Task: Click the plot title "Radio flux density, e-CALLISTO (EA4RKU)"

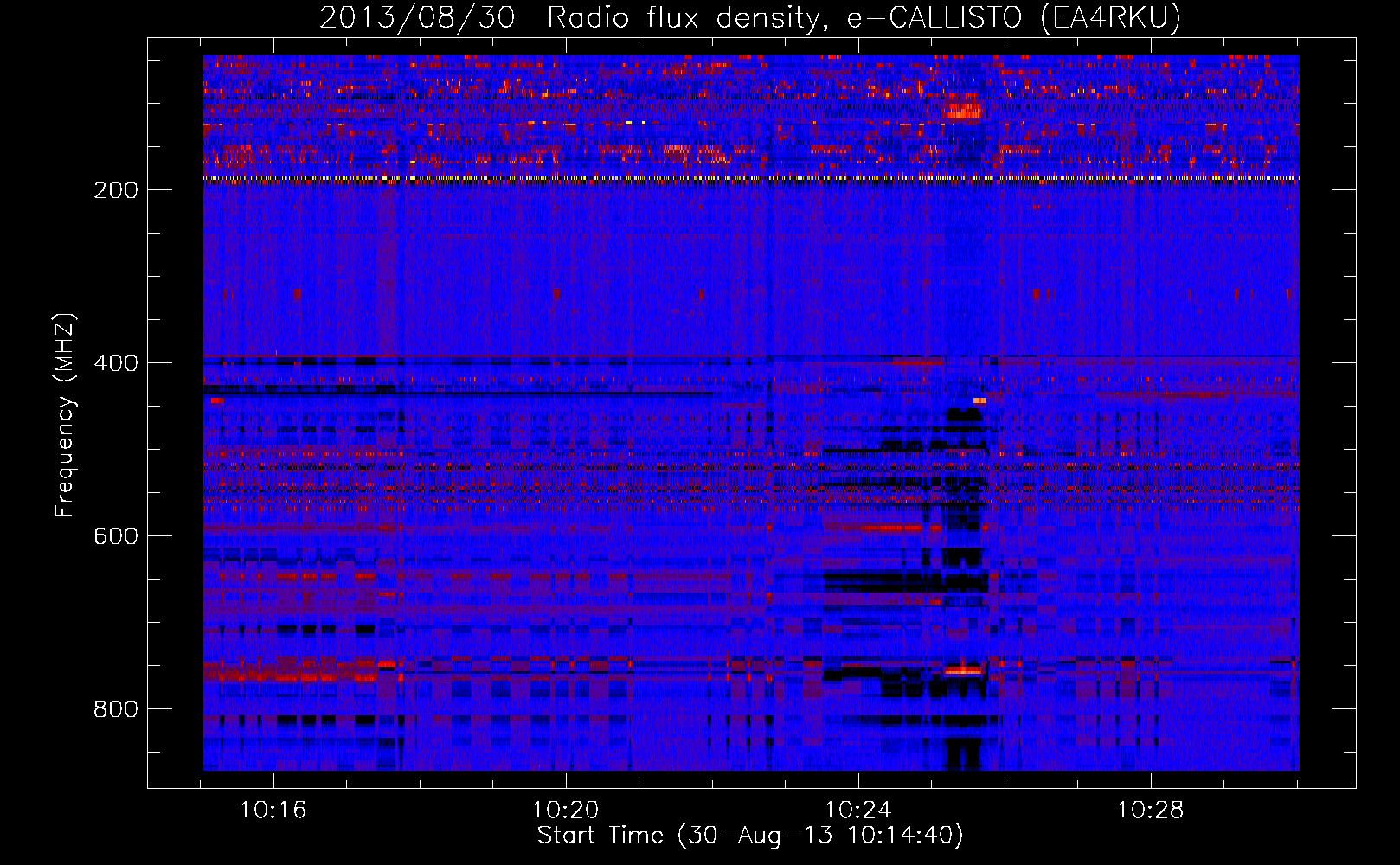Action: click(864, 17)
